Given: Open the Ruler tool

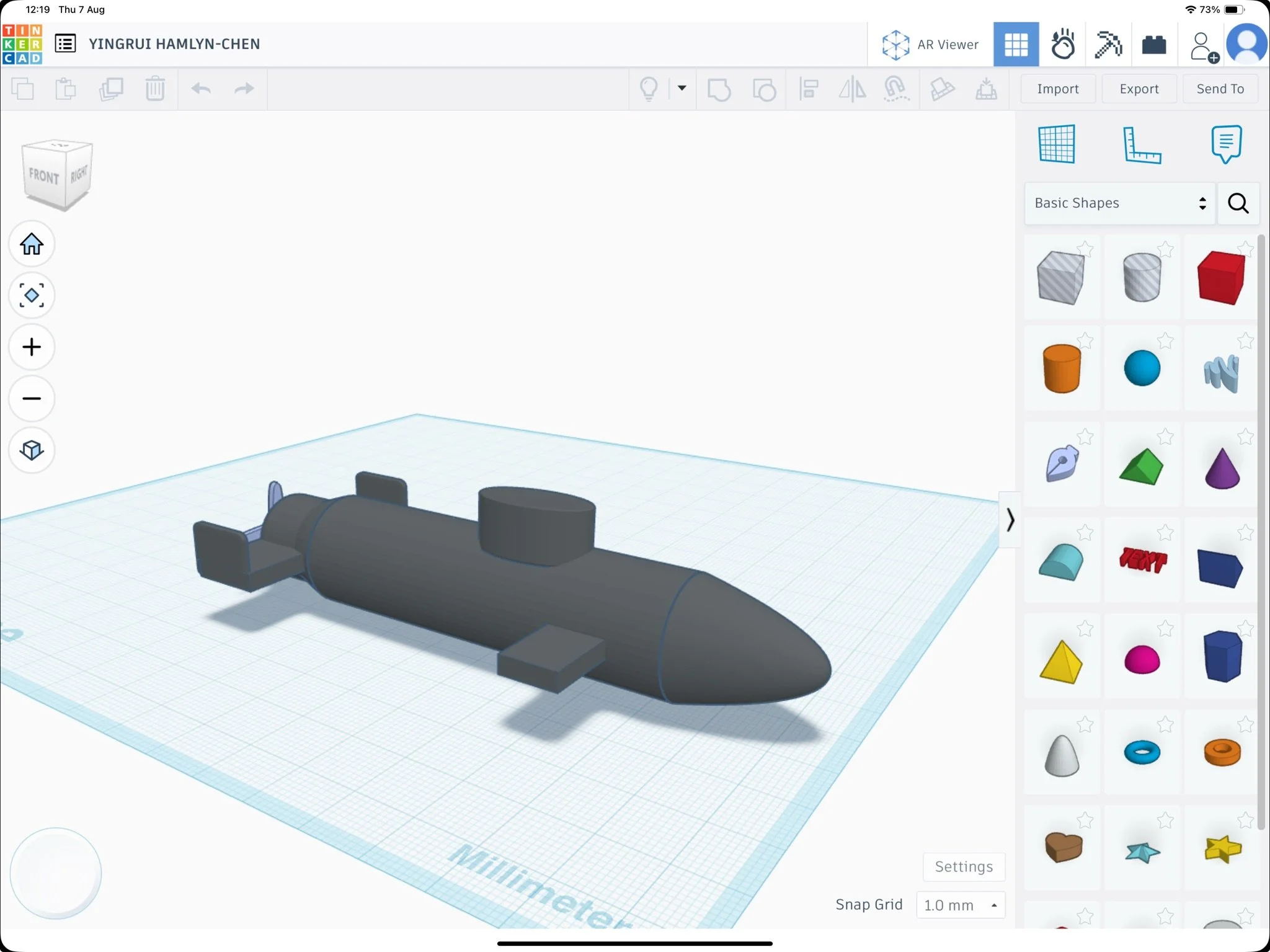Looking at the screenshot, I should point(1142,145).
